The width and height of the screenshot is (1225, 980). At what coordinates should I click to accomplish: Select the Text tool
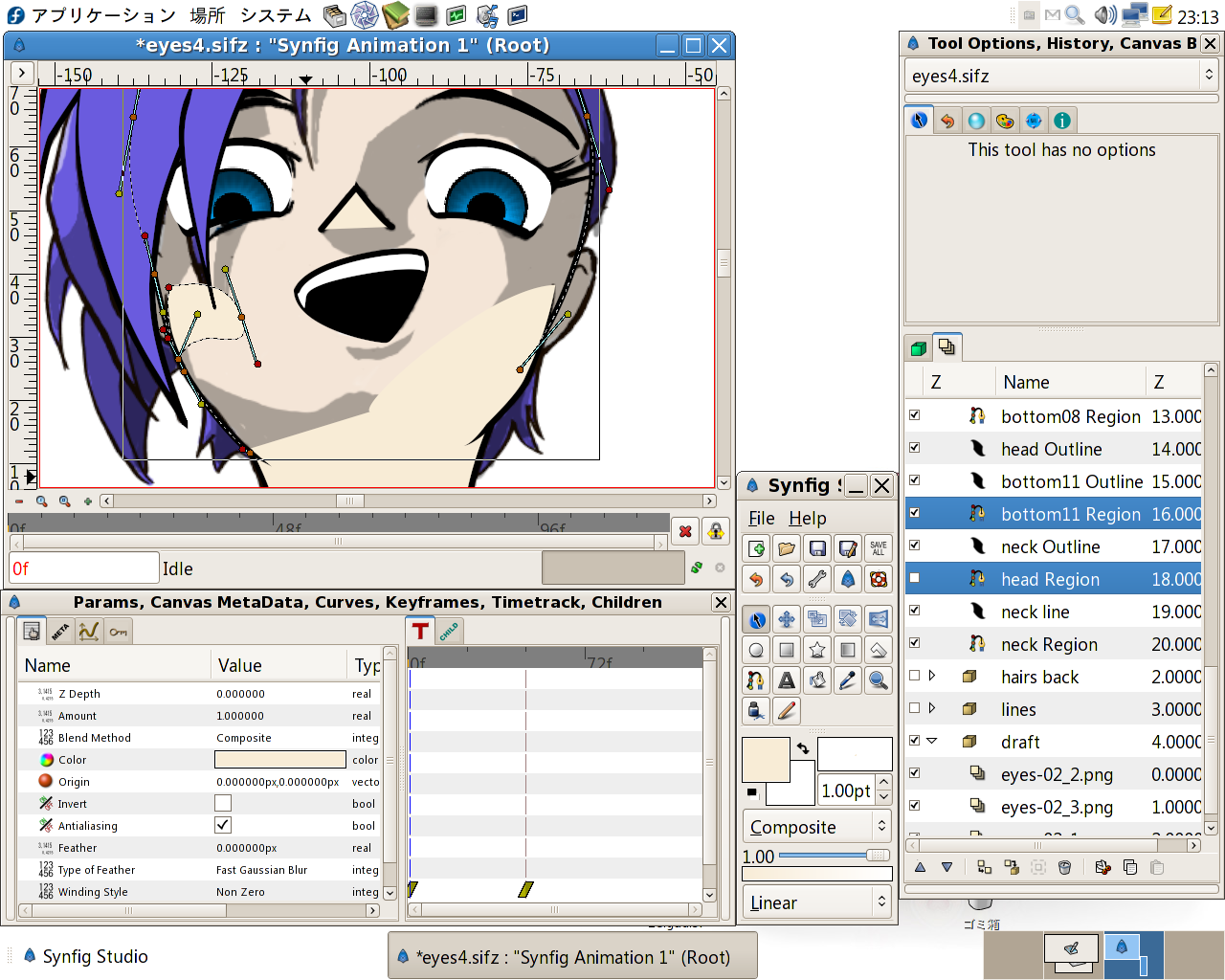point(787,680)
